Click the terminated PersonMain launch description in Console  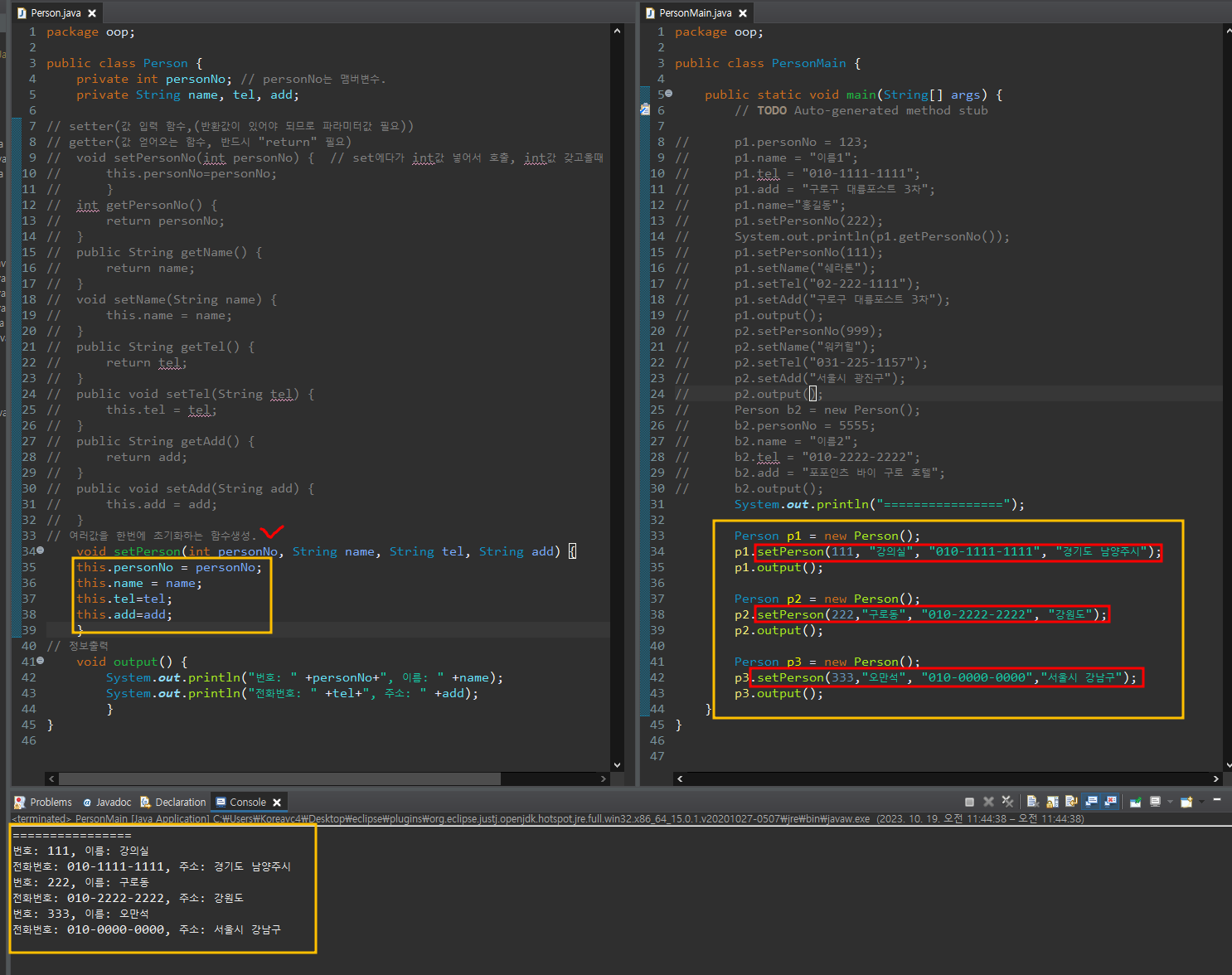[x=548, y=818]
